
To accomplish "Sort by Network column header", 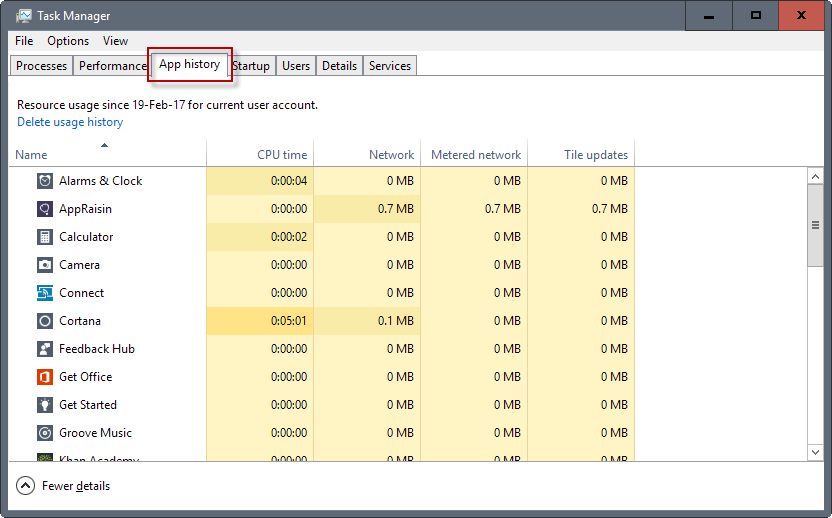I will 367,154.
